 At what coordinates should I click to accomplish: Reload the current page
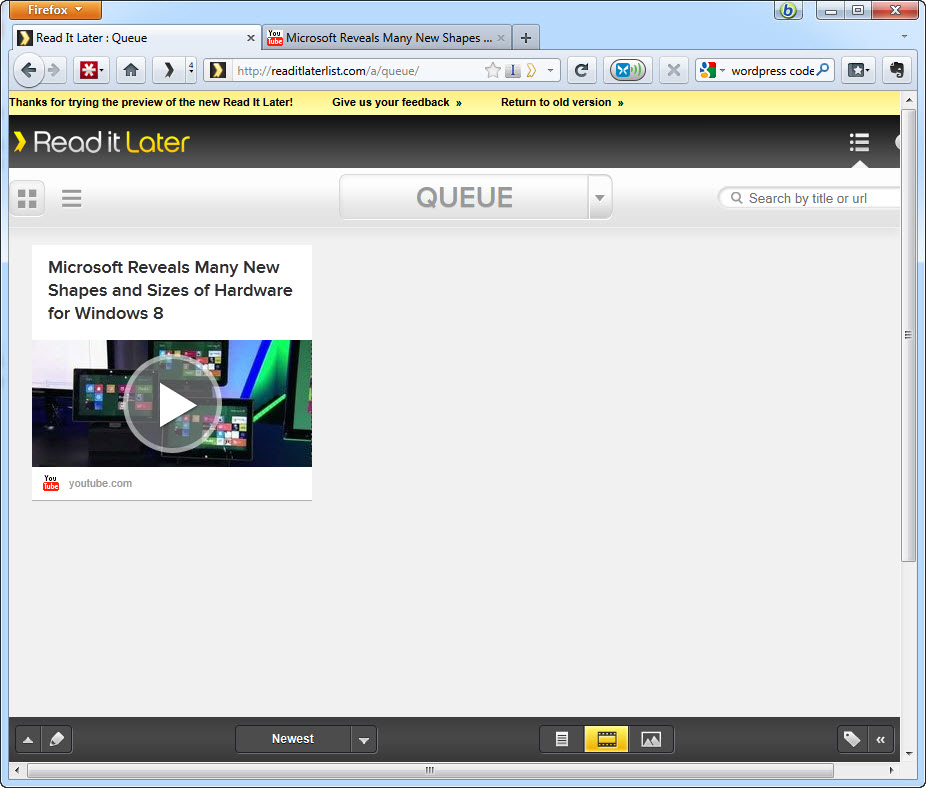[x=582, y=70]
